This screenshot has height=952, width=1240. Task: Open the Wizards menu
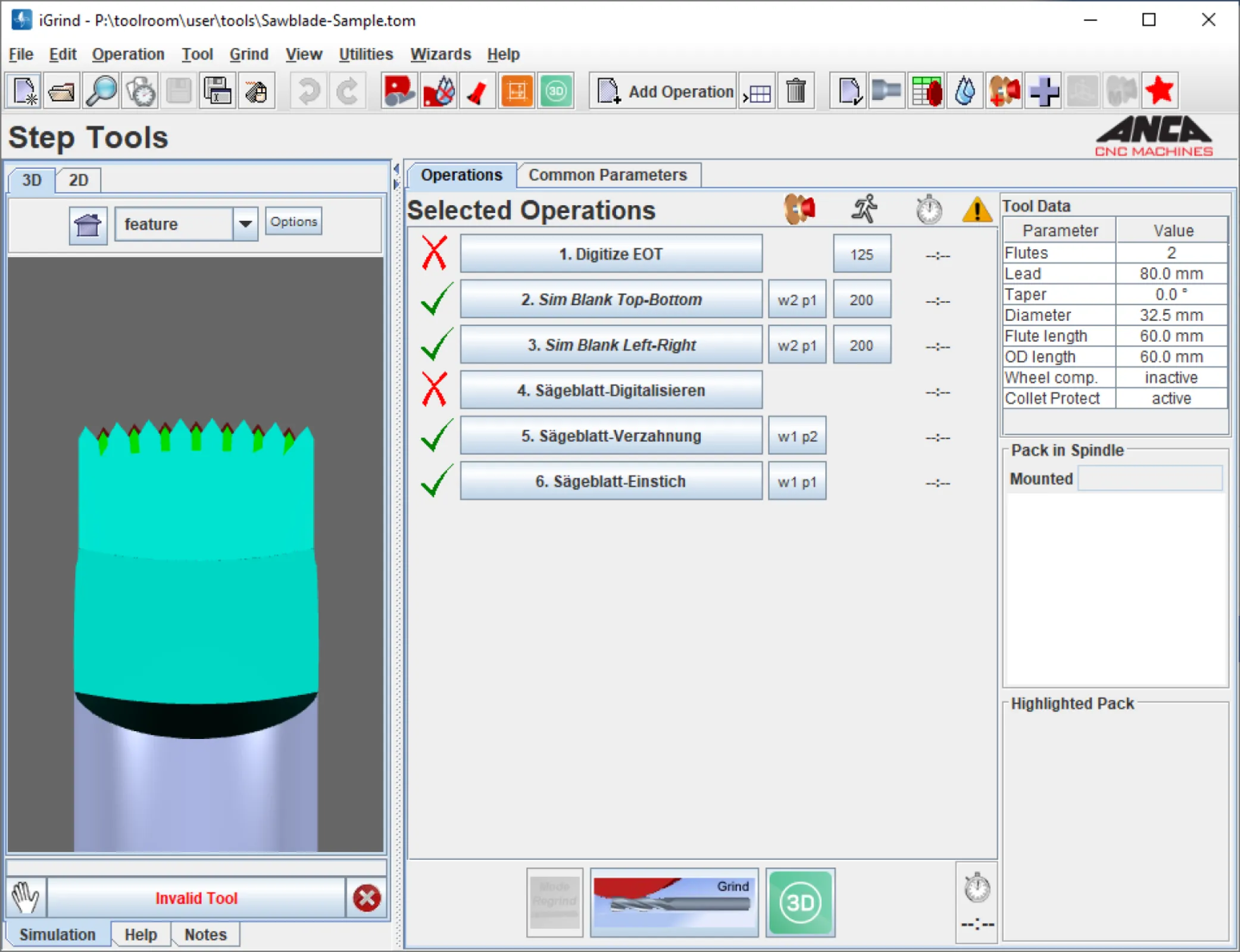coord(441,54)
